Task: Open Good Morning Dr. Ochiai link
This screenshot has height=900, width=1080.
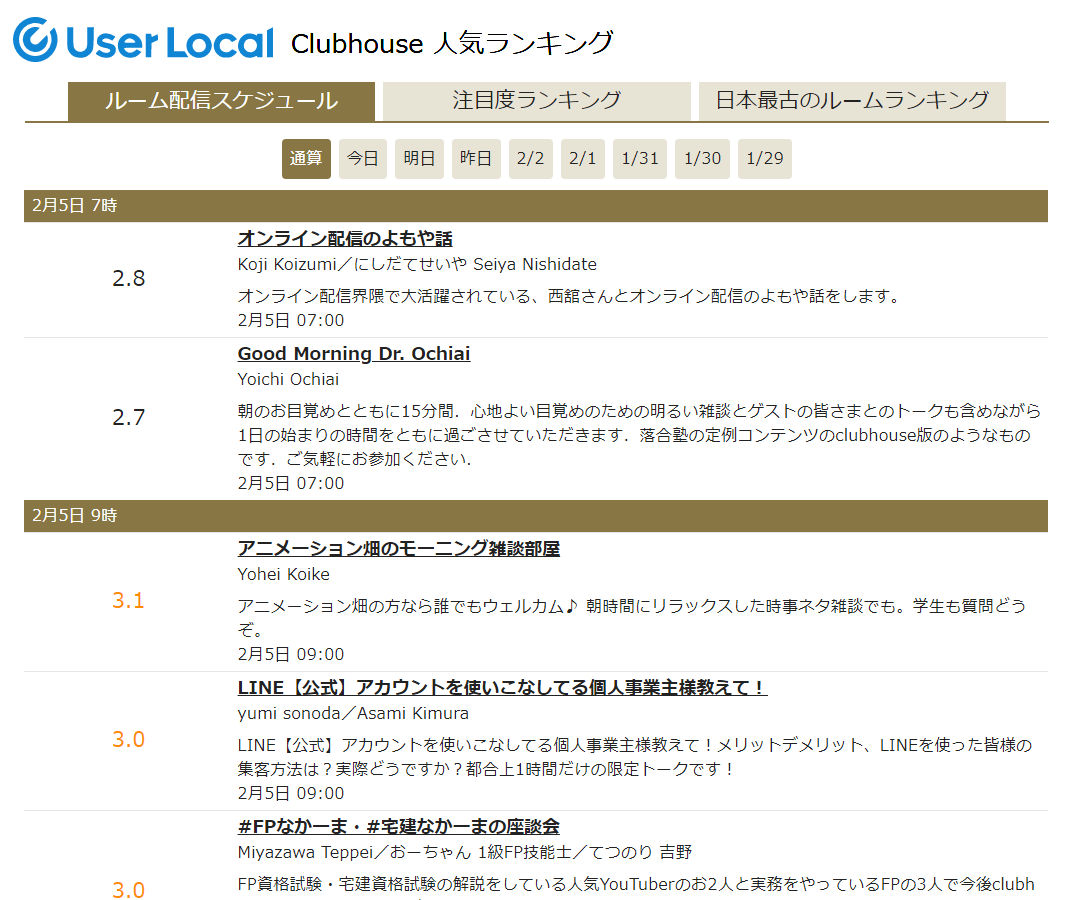Action: point(354,354)
